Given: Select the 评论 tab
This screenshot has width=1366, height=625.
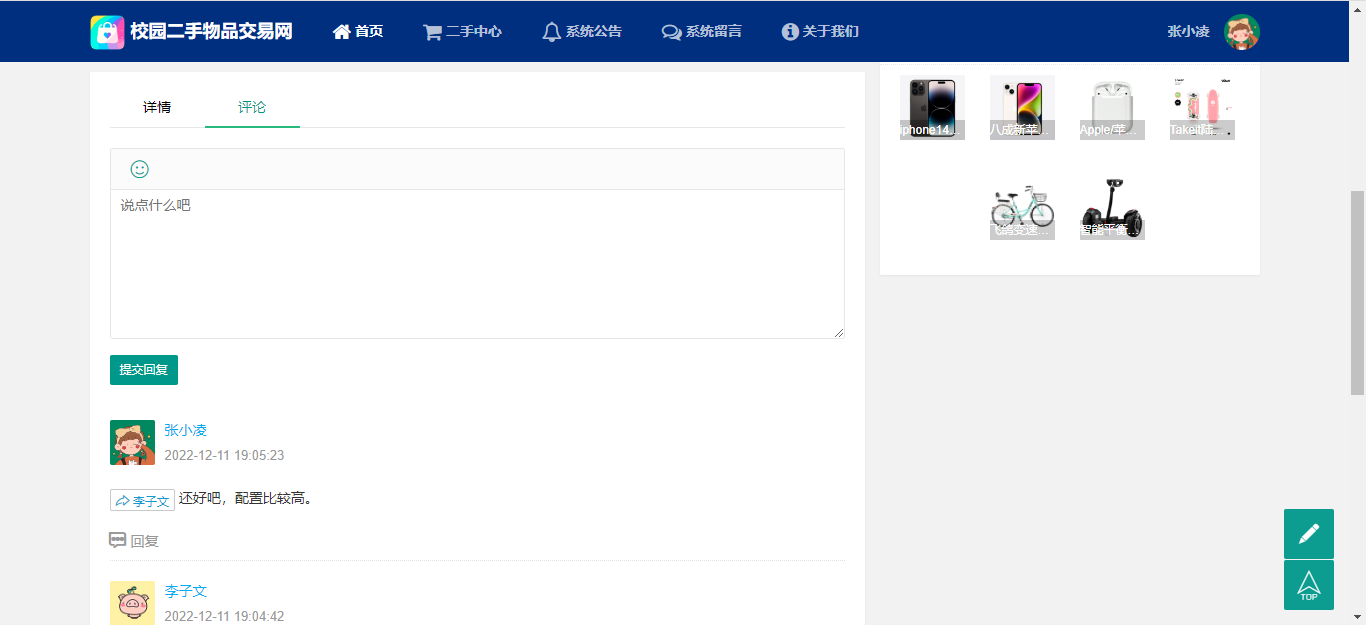Looking at the screenshot, I should pos(252,107).
